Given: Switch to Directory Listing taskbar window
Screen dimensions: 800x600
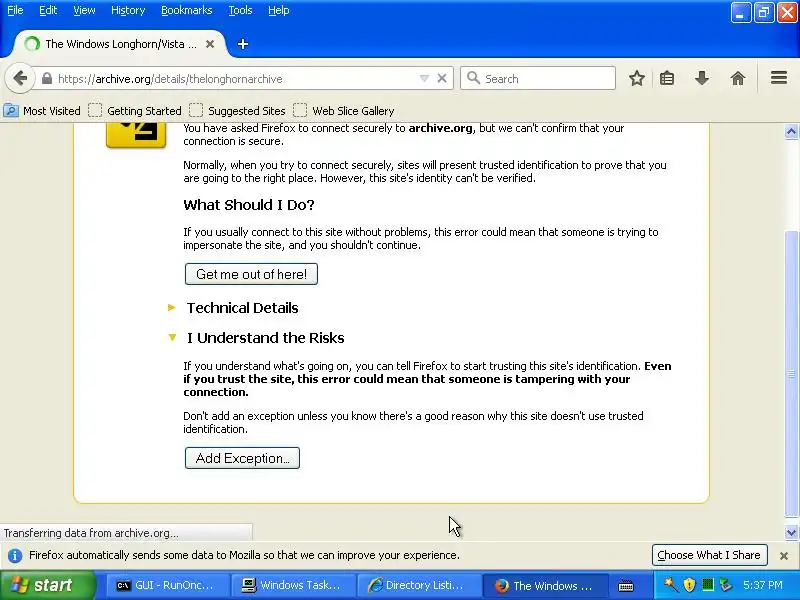Looking at the screenshot, I should (x=417, y=586).
